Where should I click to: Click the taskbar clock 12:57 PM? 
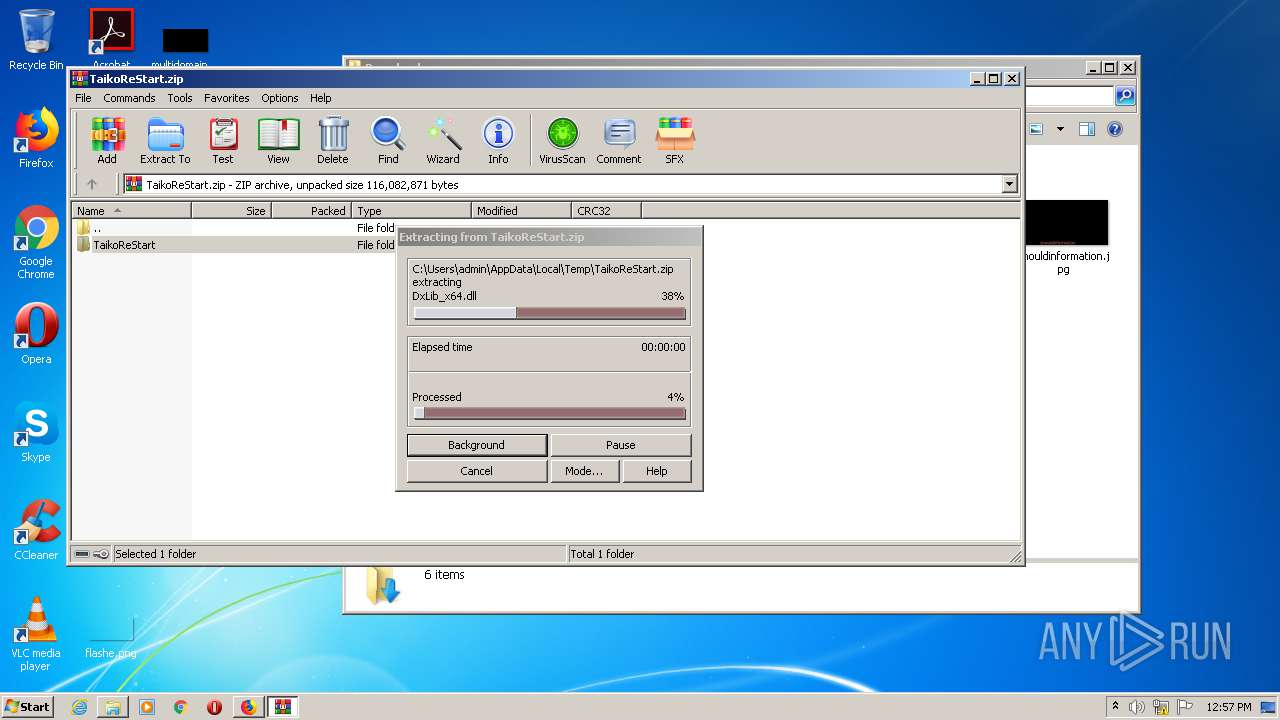(1229, 707)
